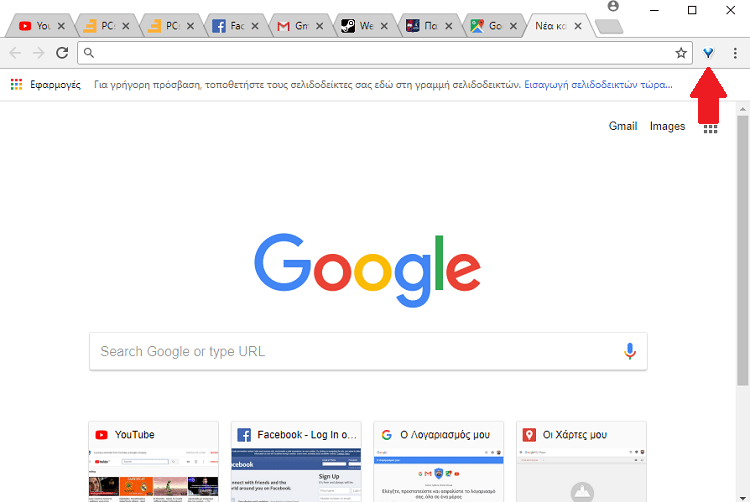Click the Εισαγωγή σελιδοδεικτών τώρα link
The image size is (750, 502).
point(598,85)
